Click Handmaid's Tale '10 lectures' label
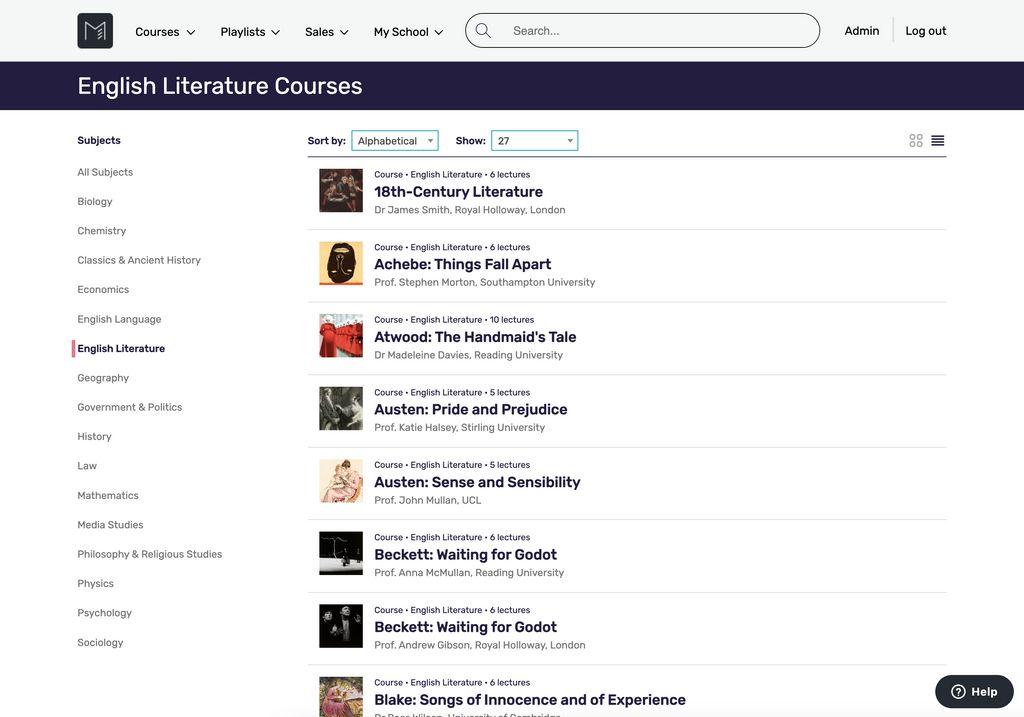Image resolution: width=1024 pixels, height=717 pixels. point(512,319)
